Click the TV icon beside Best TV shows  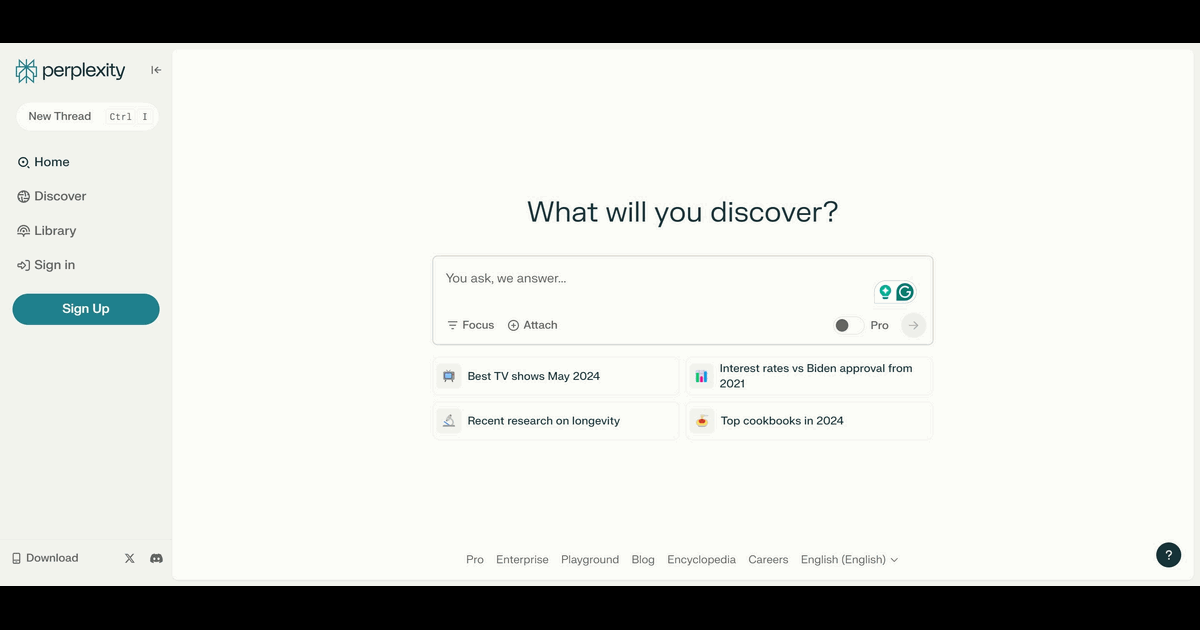pyautogui.click(x=449, y=376)
